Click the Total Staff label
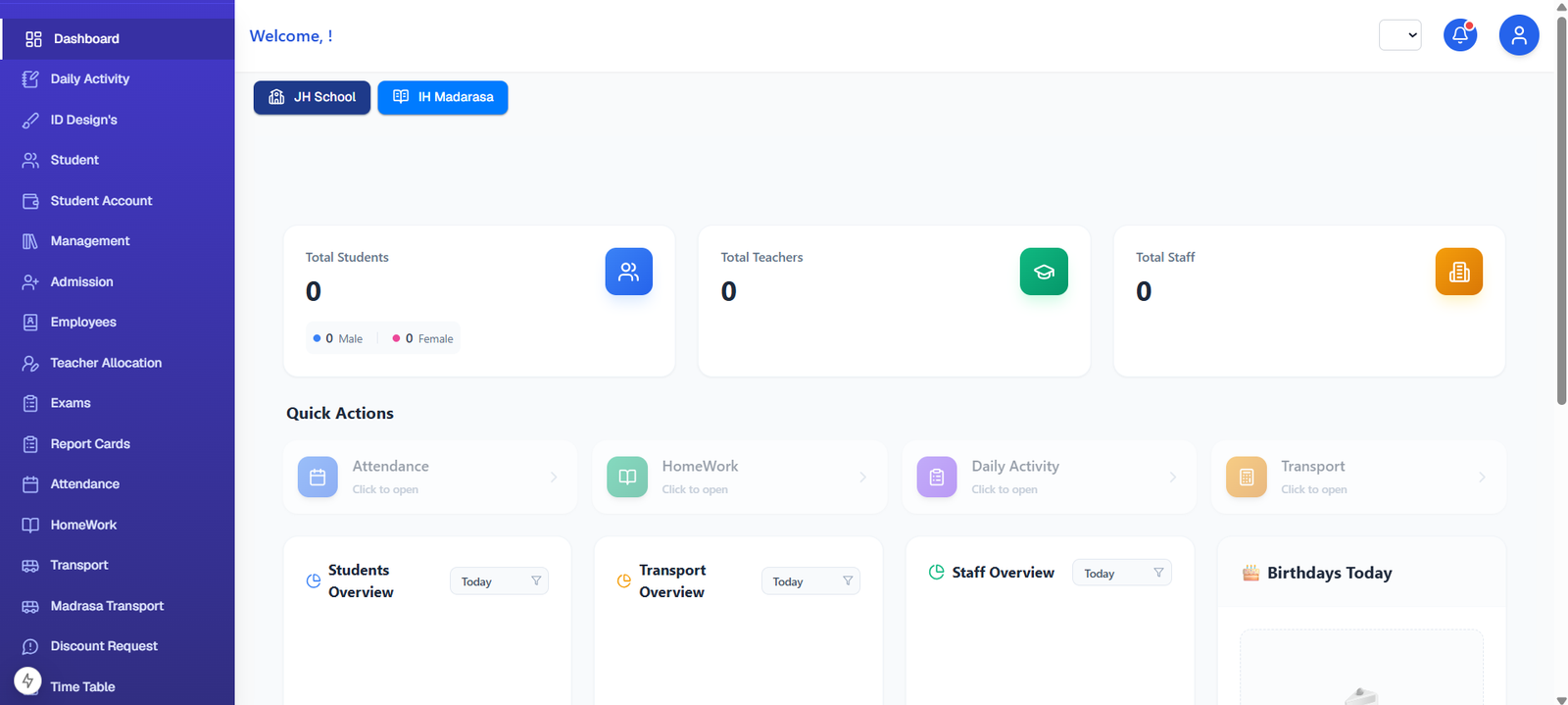Viewport: 1568px width, 705px height. [1165, 257]
